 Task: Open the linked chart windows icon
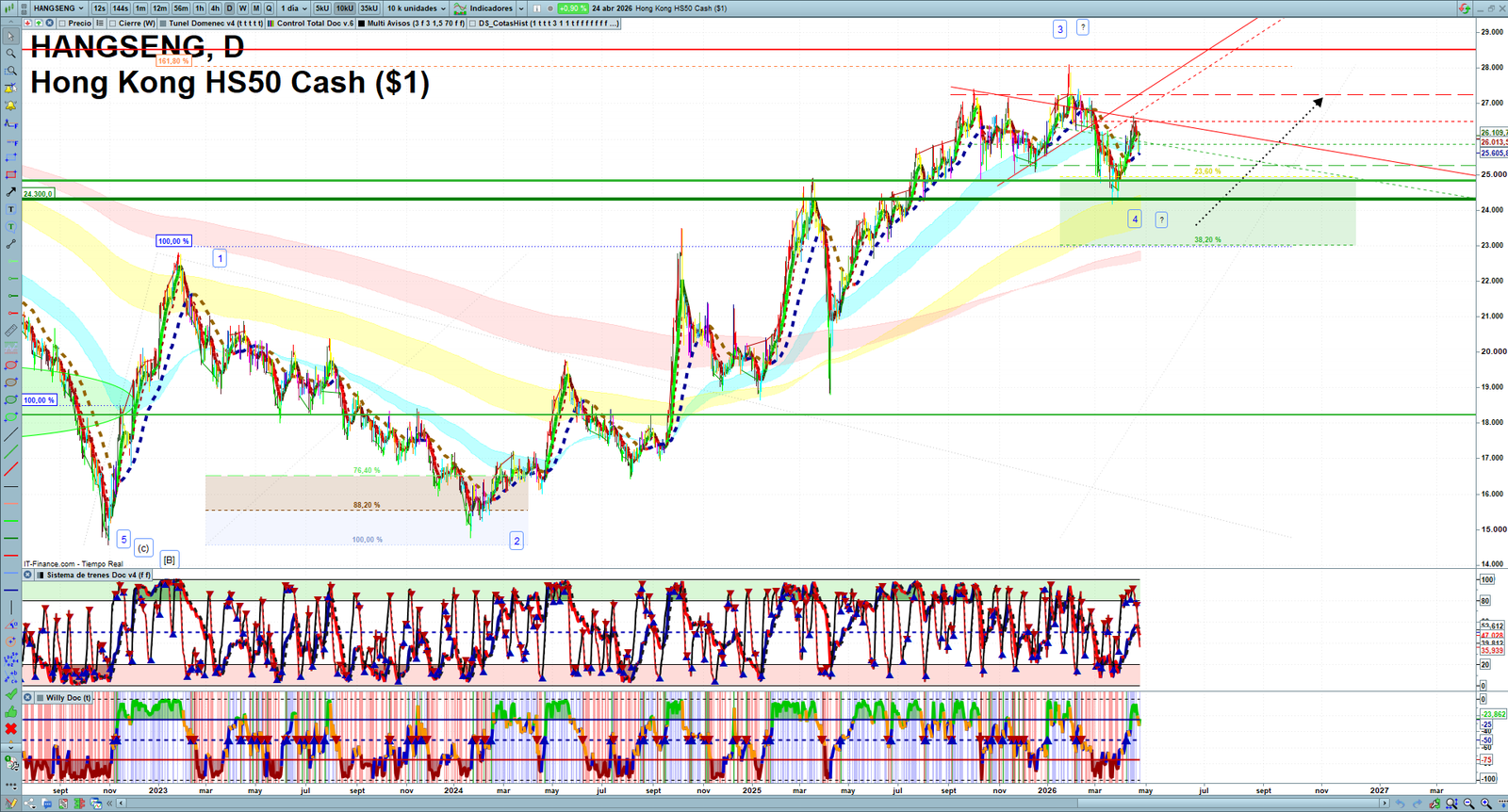click(96, 804)
